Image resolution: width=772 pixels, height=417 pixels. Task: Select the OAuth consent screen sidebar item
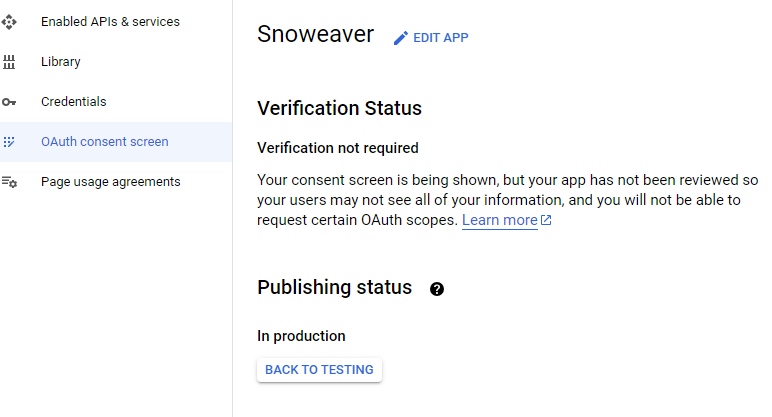tap(116, 142)
